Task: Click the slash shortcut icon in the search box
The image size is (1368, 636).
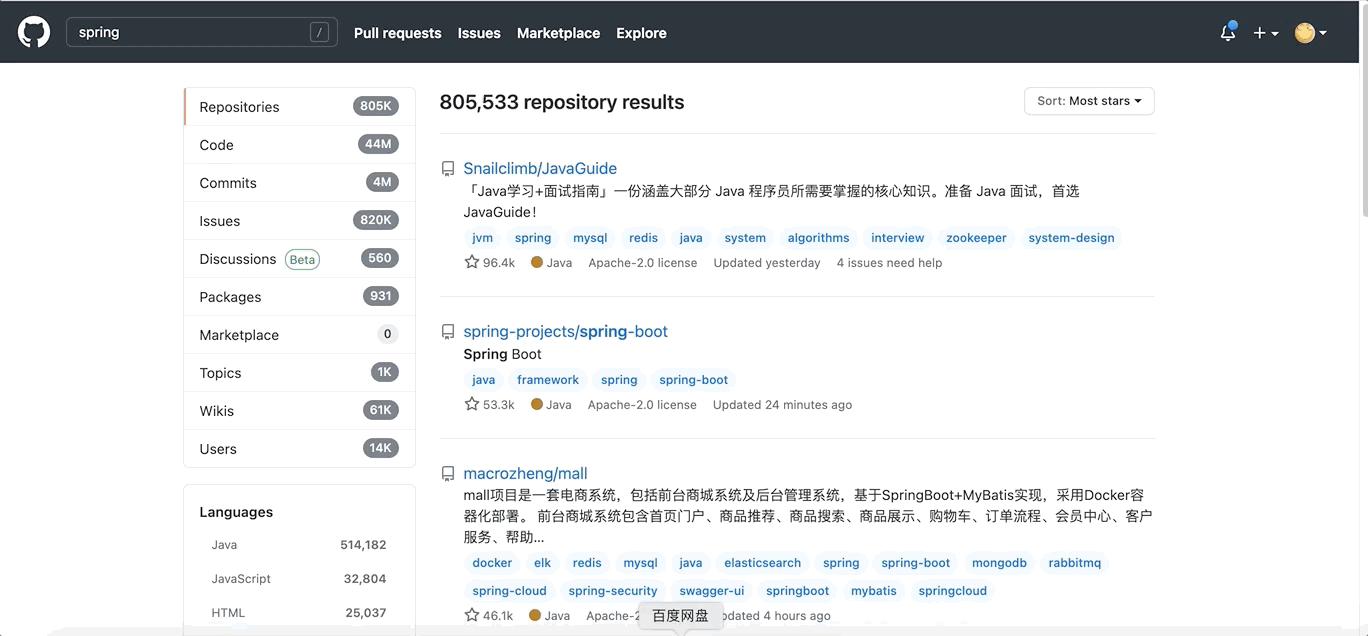Action: (x=320, y=32)
